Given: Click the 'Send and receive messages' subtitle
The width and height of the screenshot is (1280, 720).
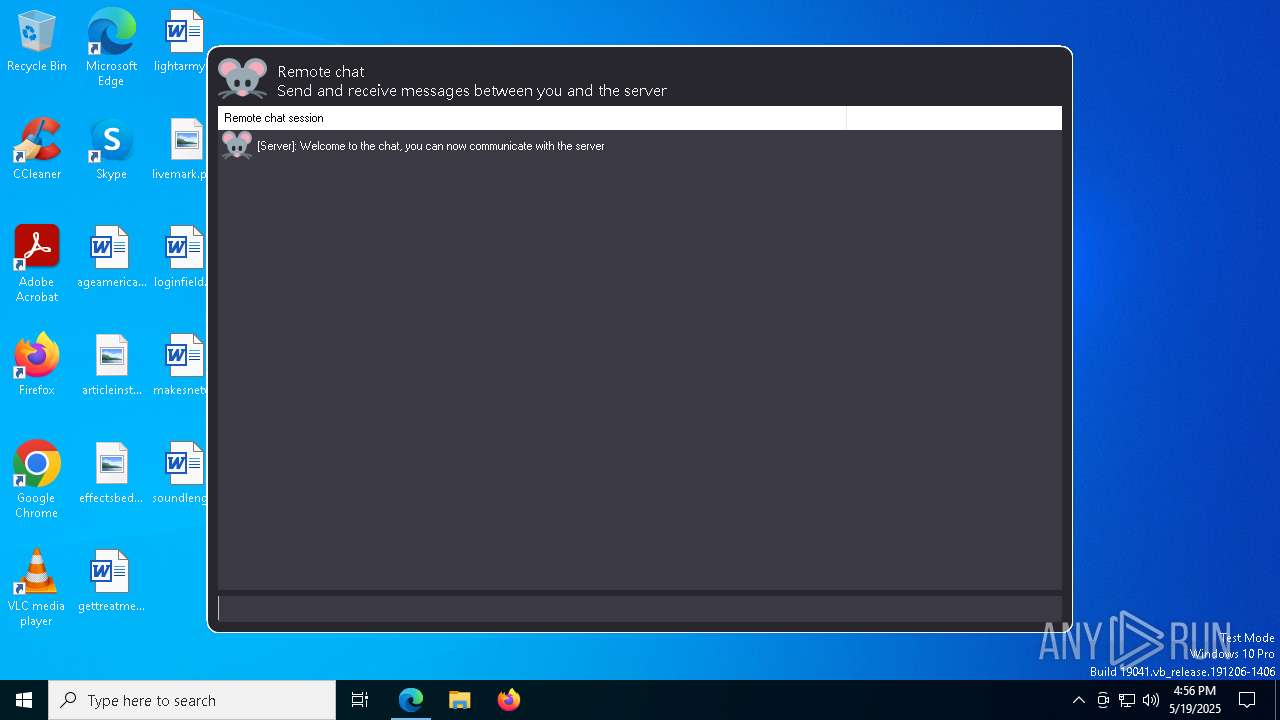Looking at the screenshot, I should 472,91.
